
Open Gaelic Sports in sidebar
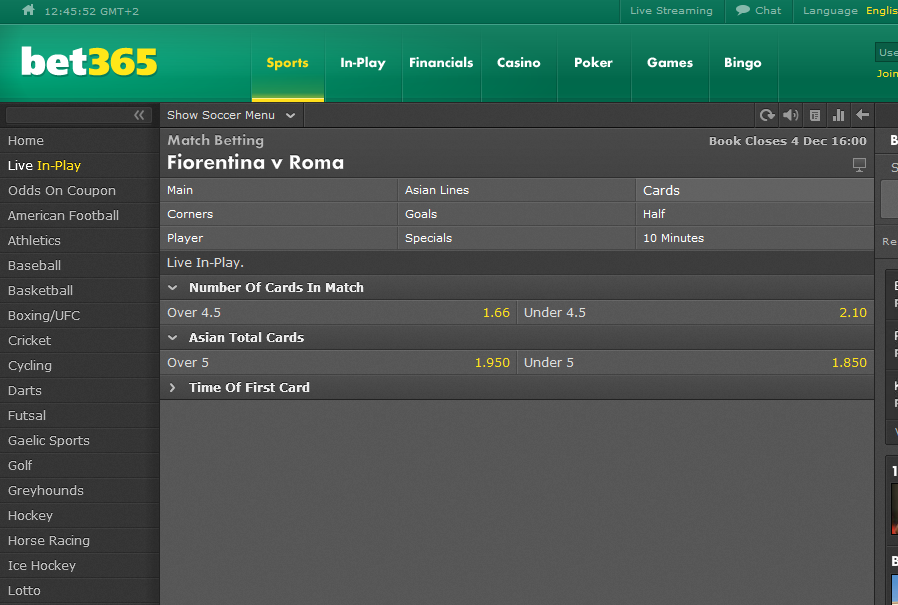point(80,441)
